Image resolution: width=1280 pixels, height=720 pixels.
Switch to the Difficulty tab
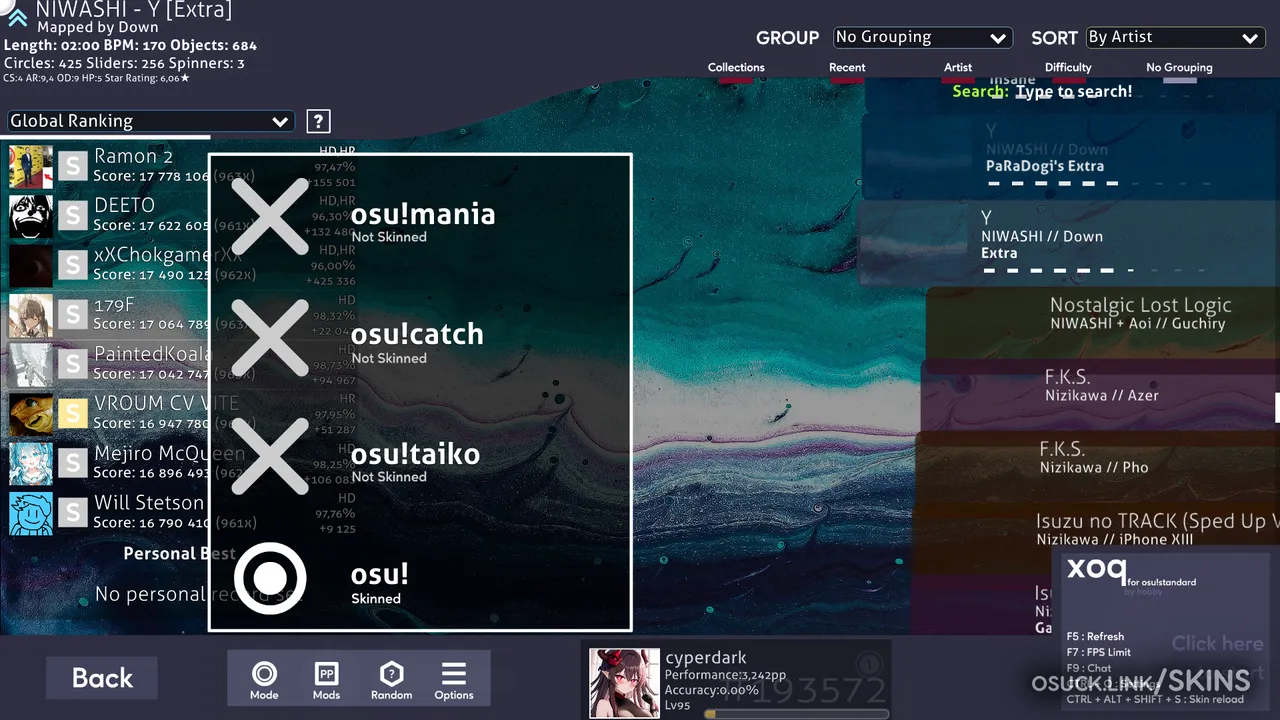point(1068,68)
